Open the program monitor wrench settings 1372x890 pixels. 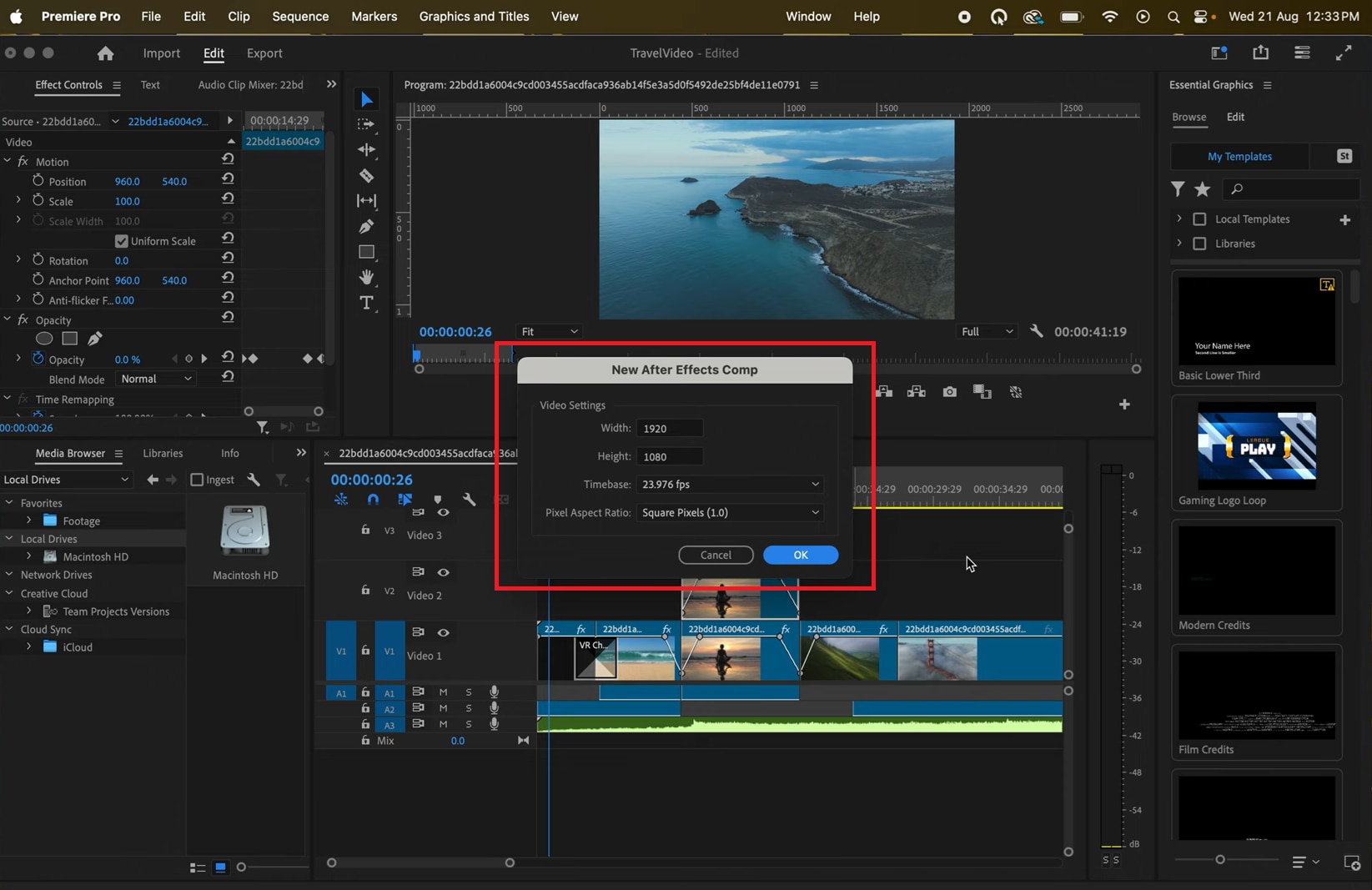coord(1036,331)
